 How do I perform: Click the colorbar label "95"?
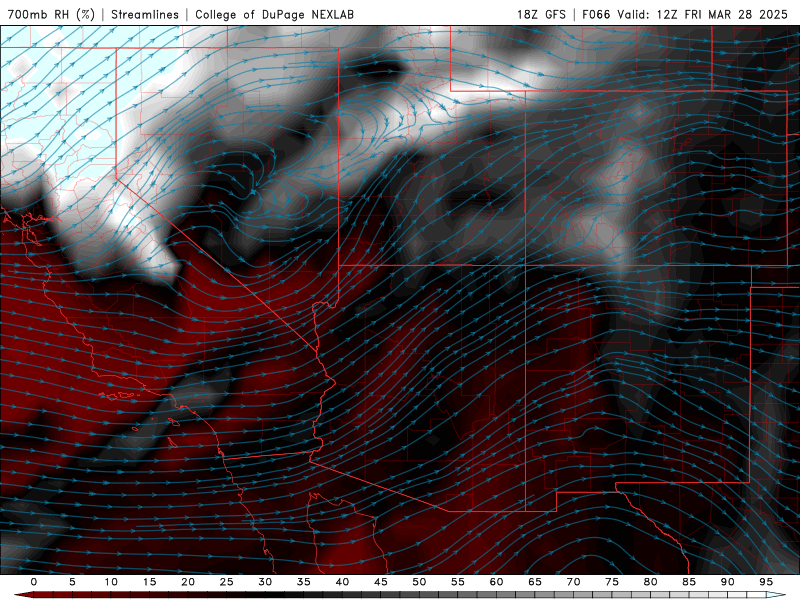[766, 582]
